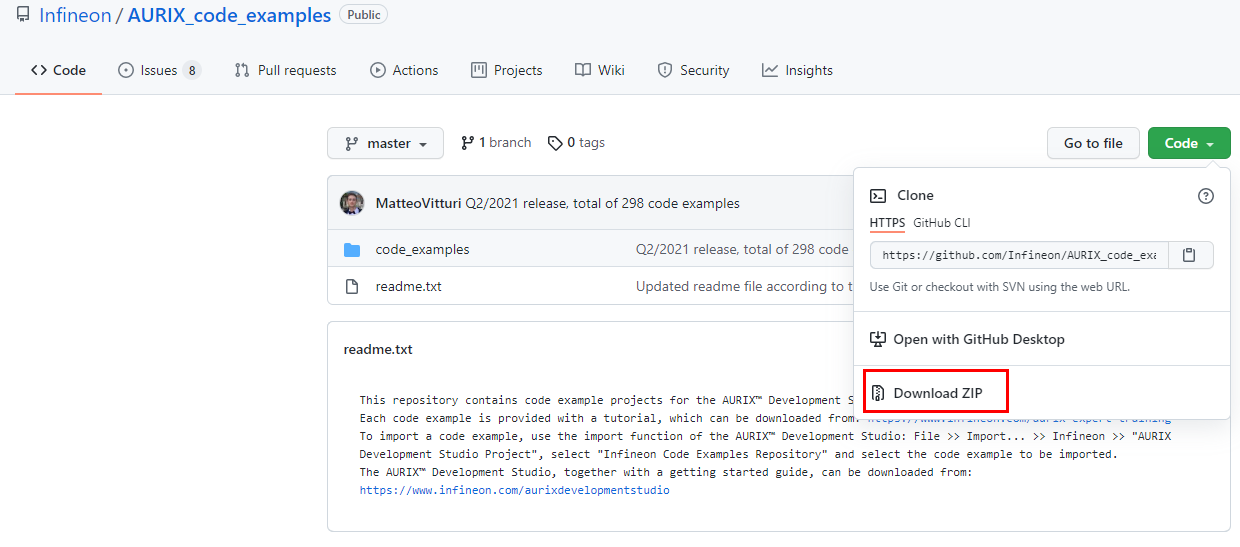
Task: Click the issues count badge 8
Action: (x=192, y=70)
